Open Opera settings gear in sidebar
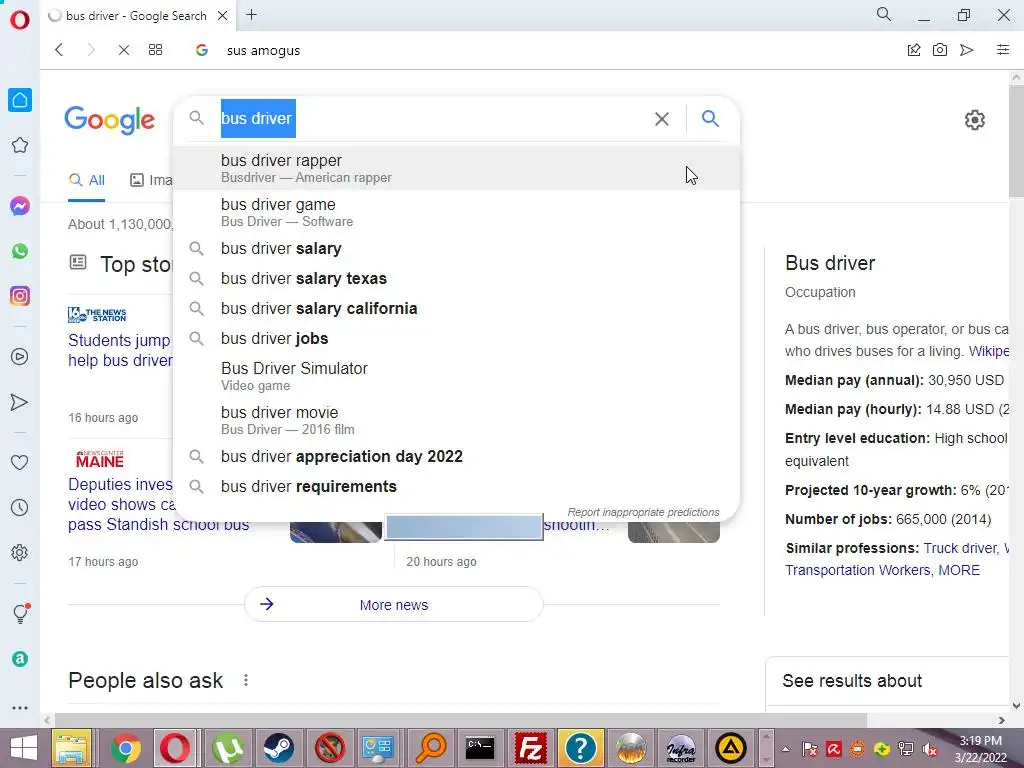The width and height of the screenshot is (1024, 768). 20,552
